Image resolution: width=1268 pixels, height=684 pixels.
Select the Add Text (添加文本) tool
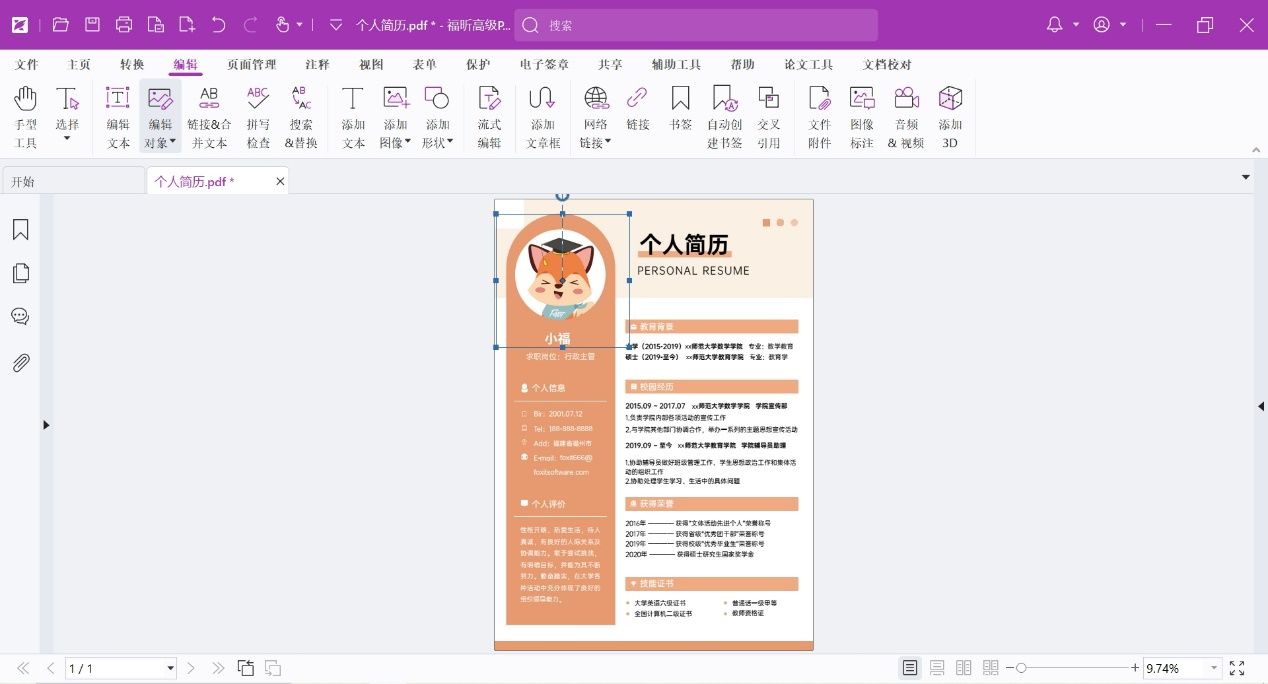tap(353, 116)
